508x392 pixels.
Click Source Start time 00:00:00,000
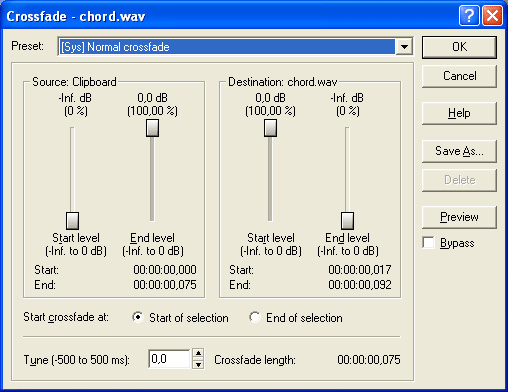point(165,269)
